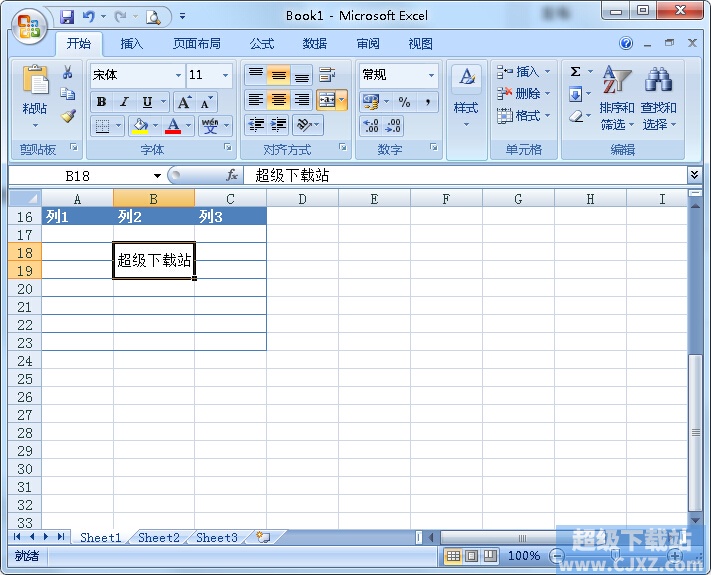
Task: Apply comma style number format
Action: pyautogui.click(x=428, y=102)
